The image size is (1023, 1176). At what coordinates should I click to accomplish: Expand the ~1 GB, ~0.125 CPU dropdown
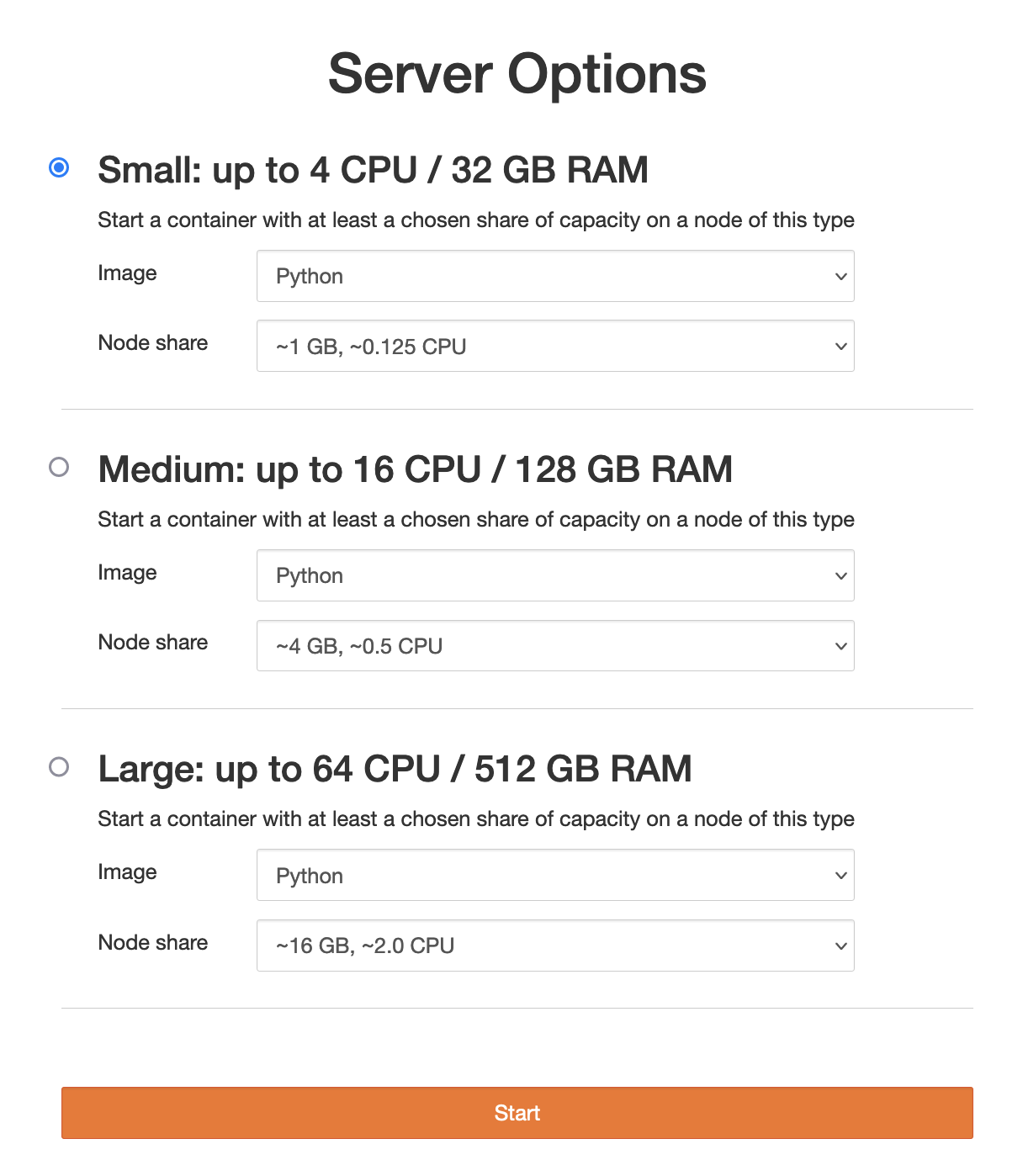click(555, 346)
